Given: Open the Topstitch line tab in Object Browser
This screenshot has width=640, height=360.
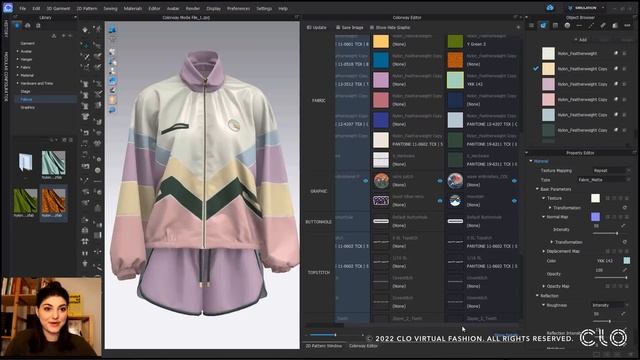Looking at the screenshot, I should tap(579, 25).
